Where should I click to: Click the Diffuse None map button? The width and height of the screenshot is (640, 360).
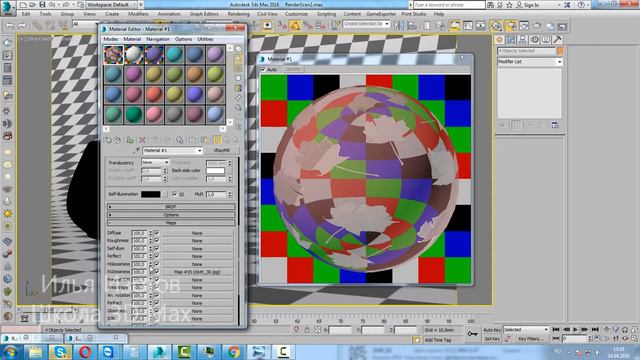click(197, 233)
